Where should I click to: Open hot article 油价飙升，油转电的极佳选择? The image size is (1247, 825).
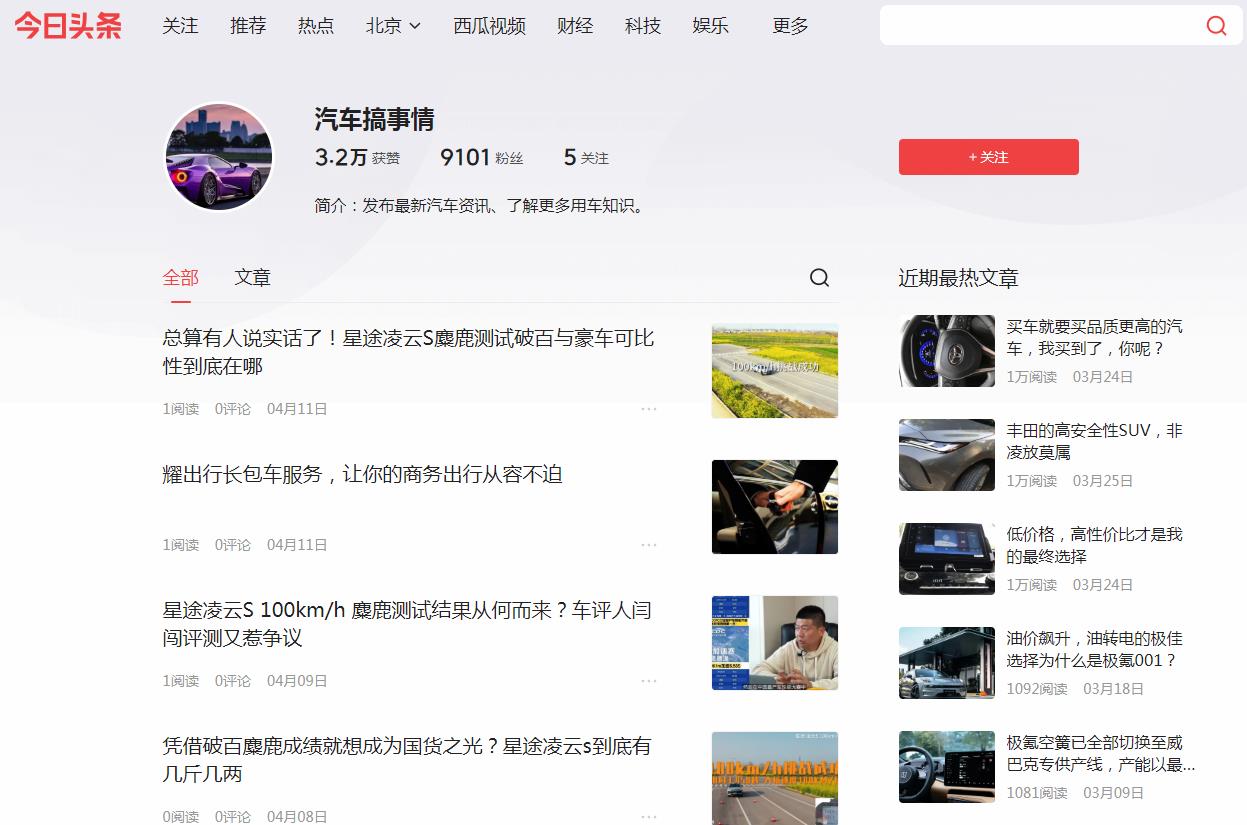(x=1095, y=649)
